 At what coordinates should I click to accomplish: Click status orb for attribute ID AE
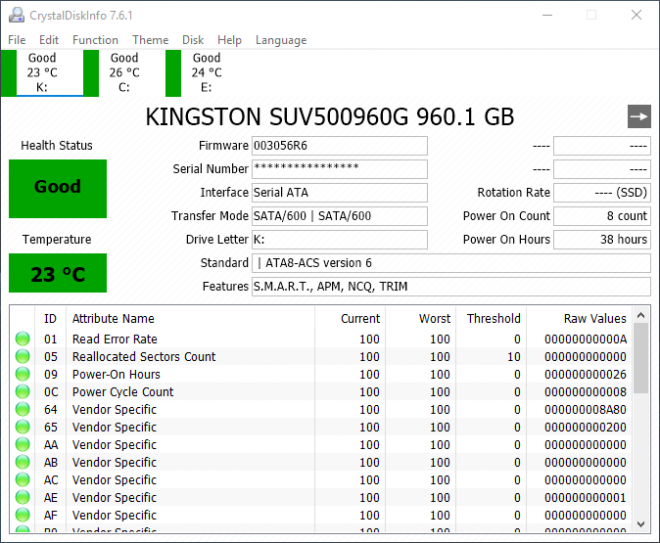pyautogui.click(x=22, y=498)
